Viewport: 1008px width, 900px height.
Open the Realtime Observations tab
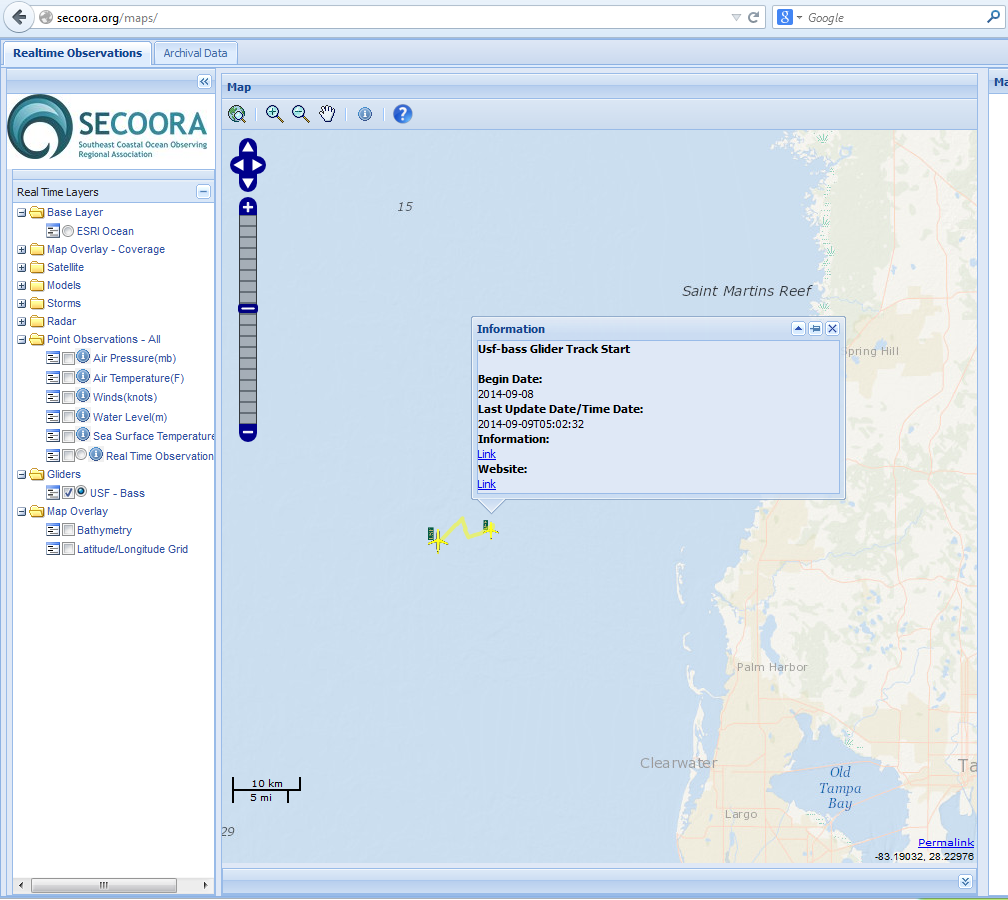[77, 53]
